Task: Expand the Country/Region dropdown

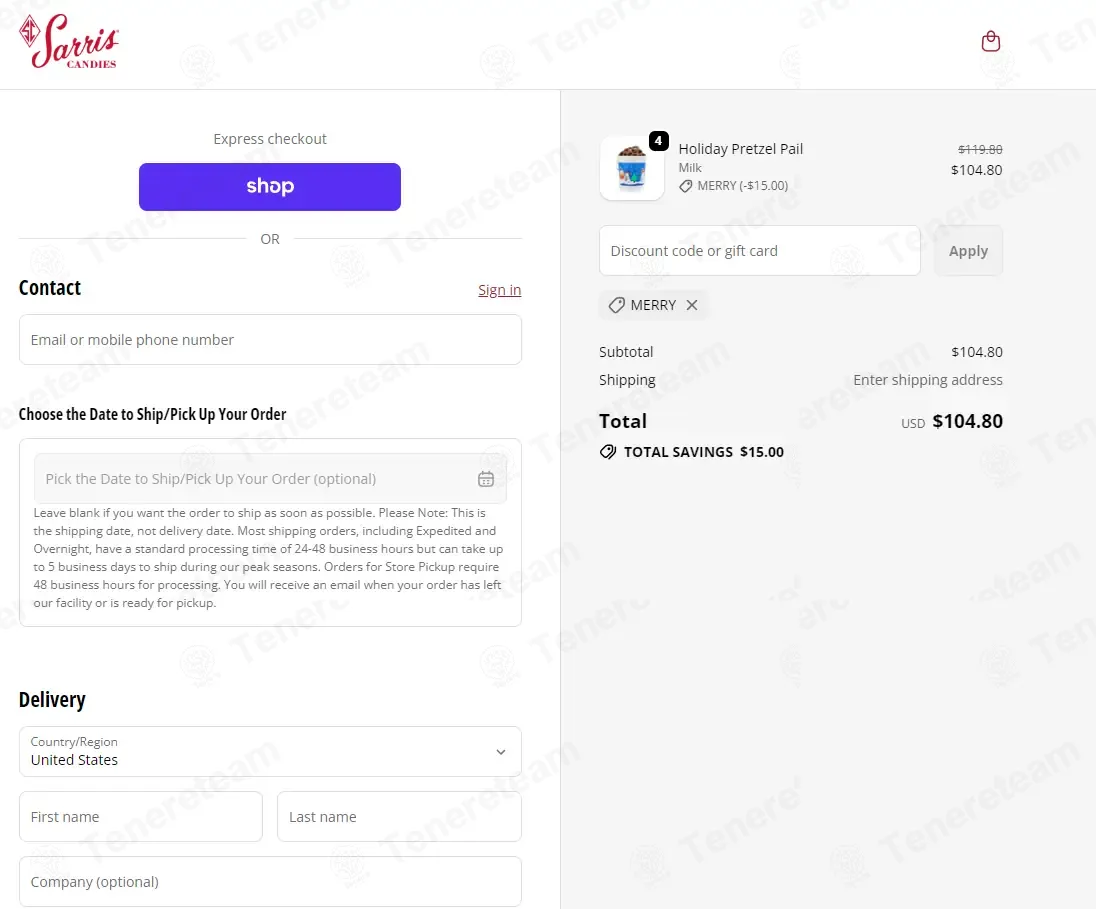Action: pos(270,751)
